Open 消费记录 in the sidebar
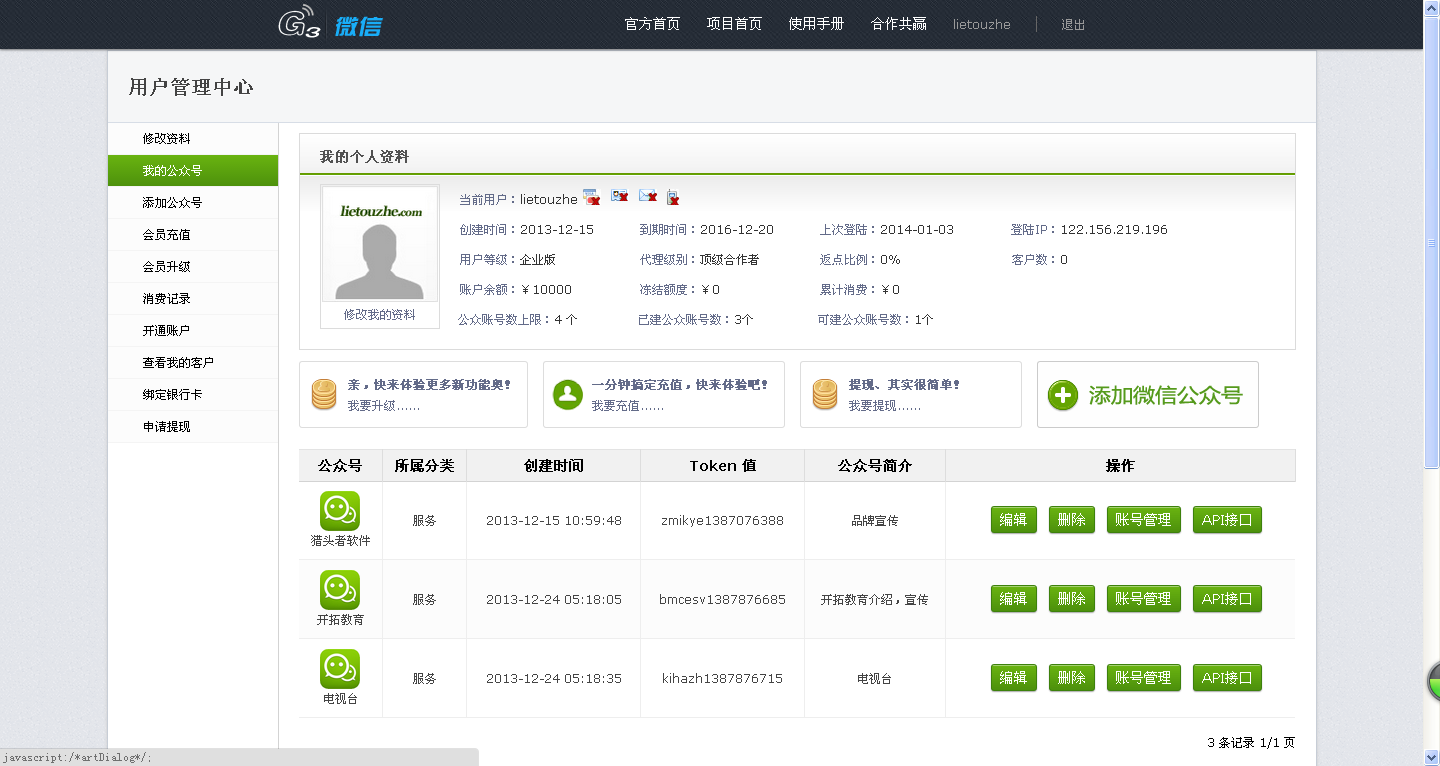1440x766 pixels. pyautogui.click(x=193, y=299)
